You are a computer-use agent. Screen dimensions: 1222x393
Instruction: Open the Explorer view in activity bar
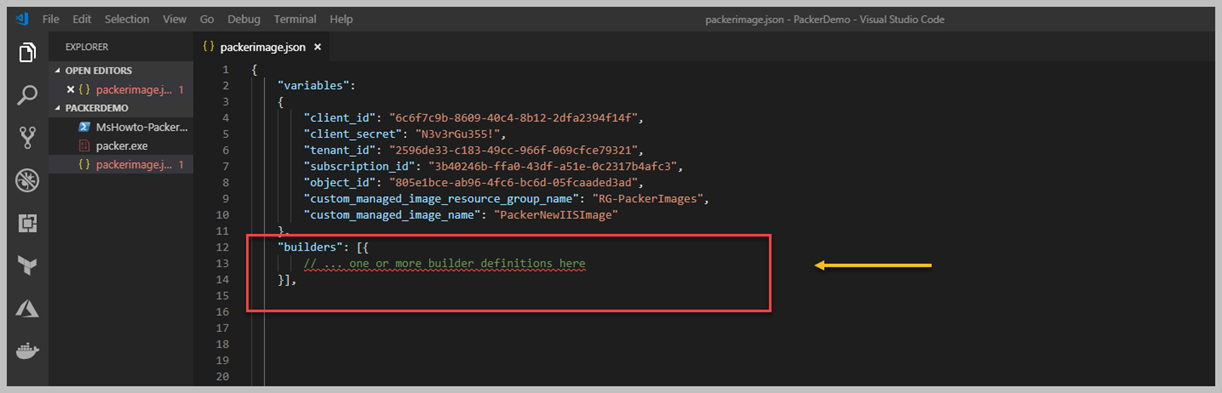(x=27, y=53)
